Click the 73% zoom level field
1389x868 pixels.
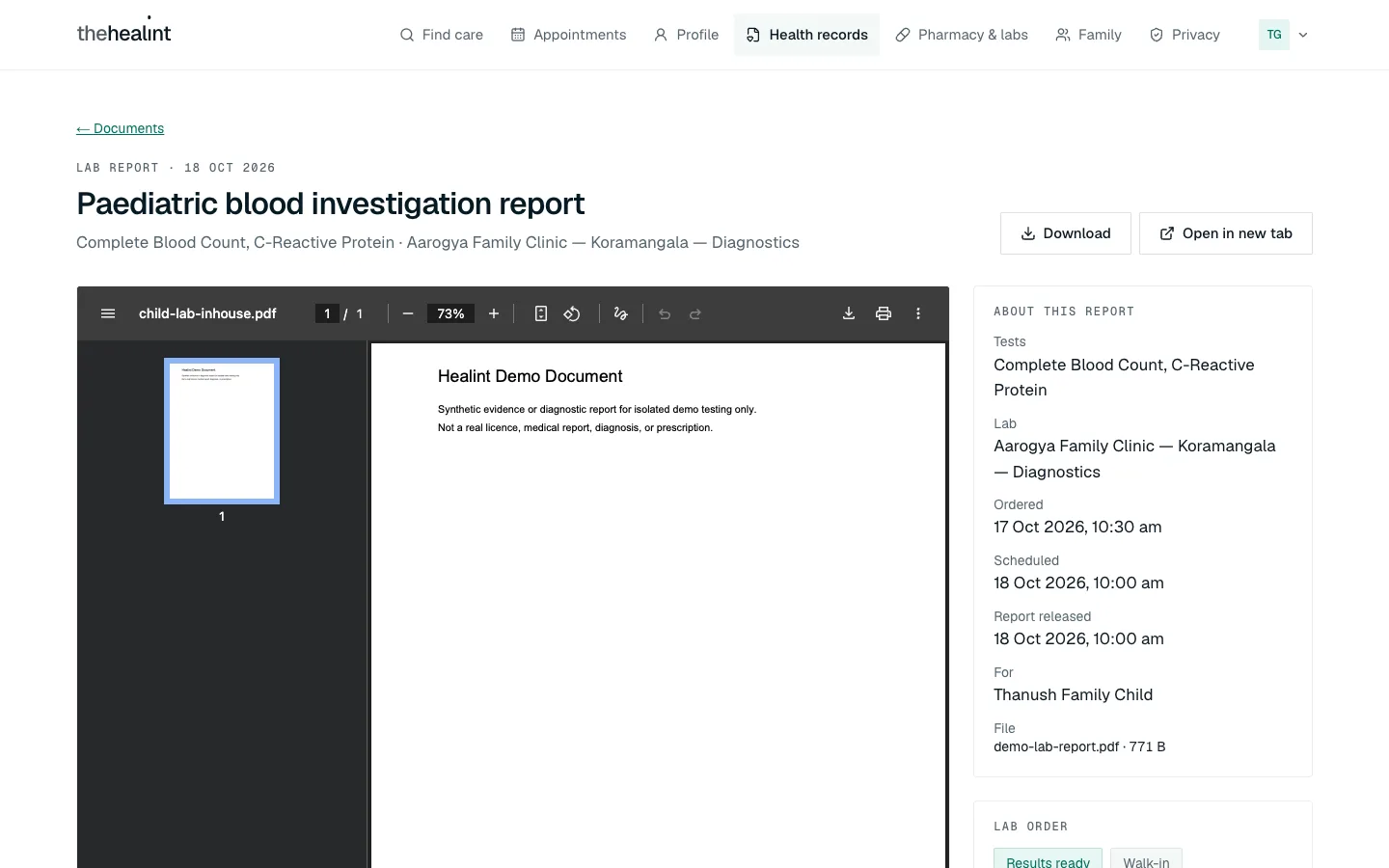coord(450,313)
